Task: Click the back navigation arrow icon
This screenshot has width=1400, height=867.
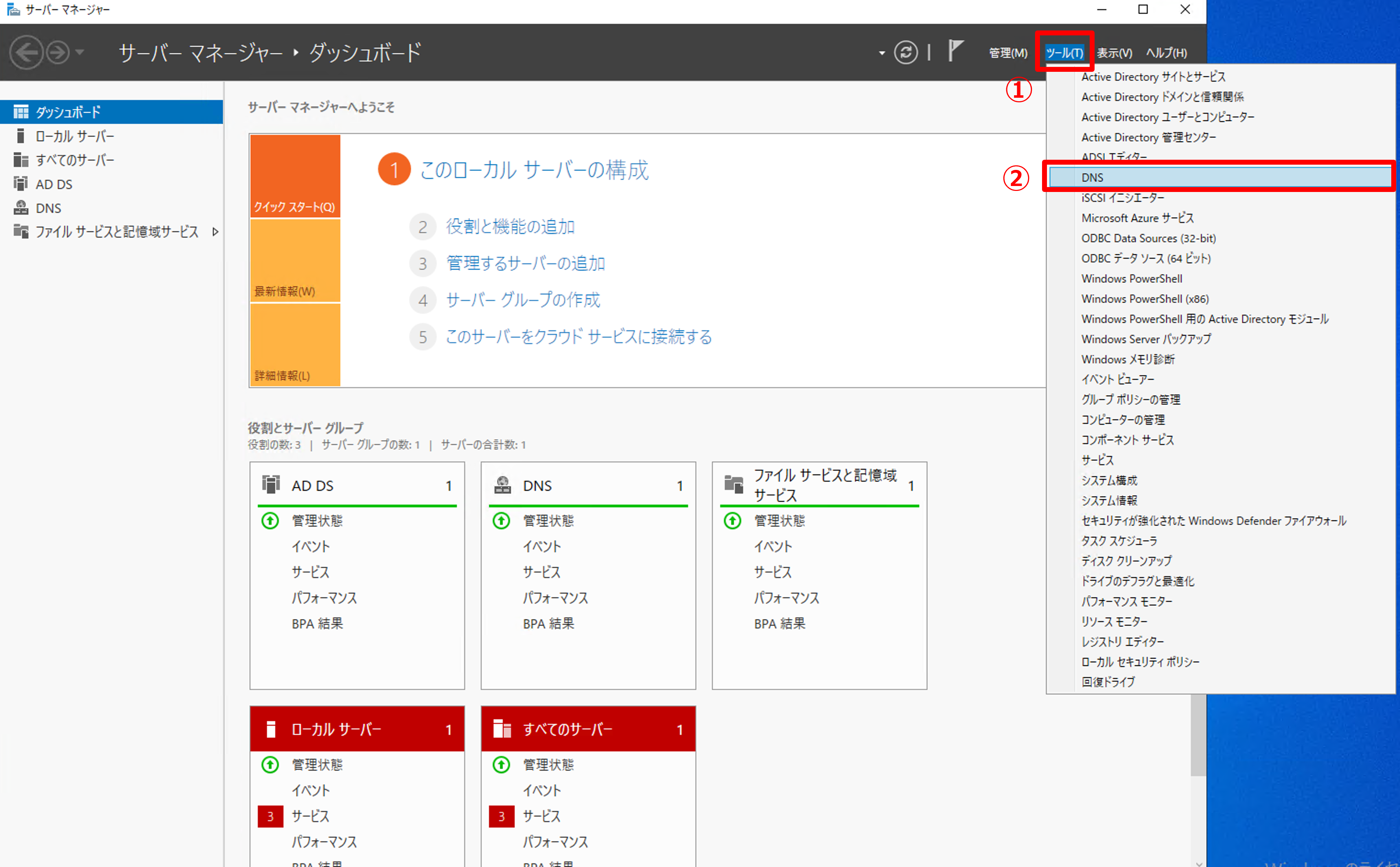Action: pos(26,53)
